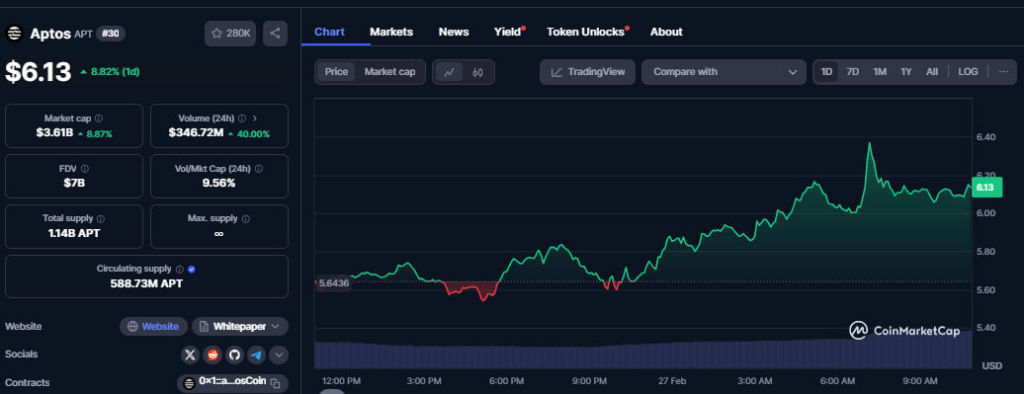The width and height of the screenshot is (1024, 394).
Task: Expand the Whitepaper dropdown
Action: coord(240,326)
